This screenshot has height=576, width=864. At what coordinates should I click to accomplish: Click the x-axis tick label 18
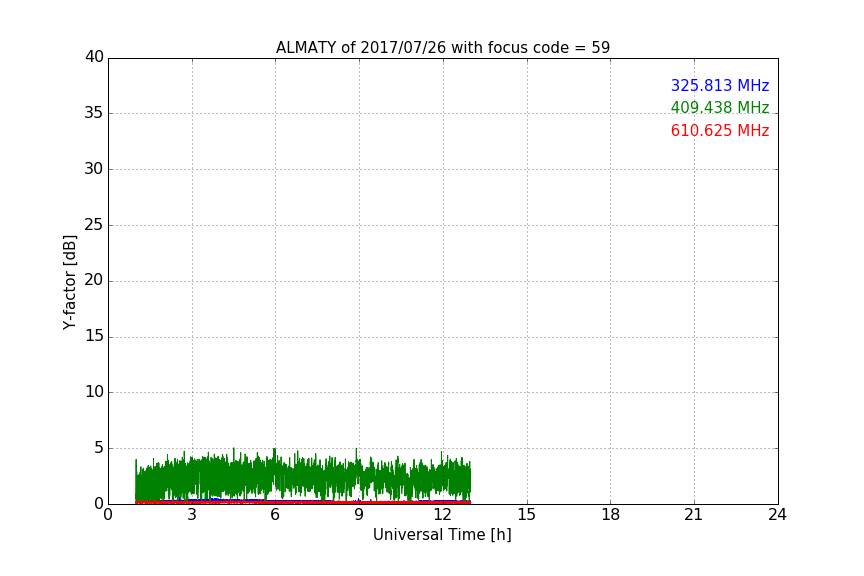611,515
